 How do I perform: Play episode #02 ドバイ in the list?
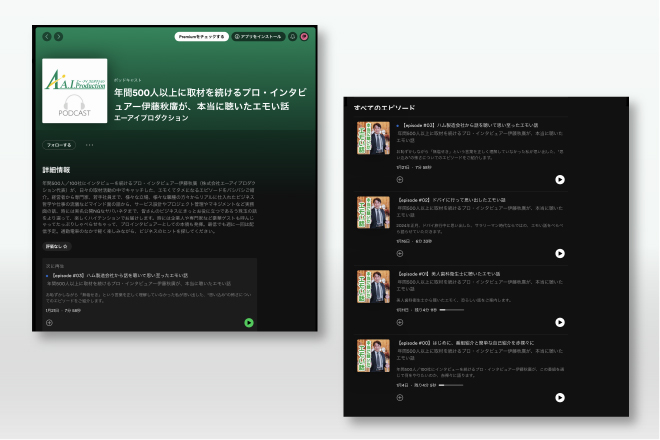tap(560, 253)
